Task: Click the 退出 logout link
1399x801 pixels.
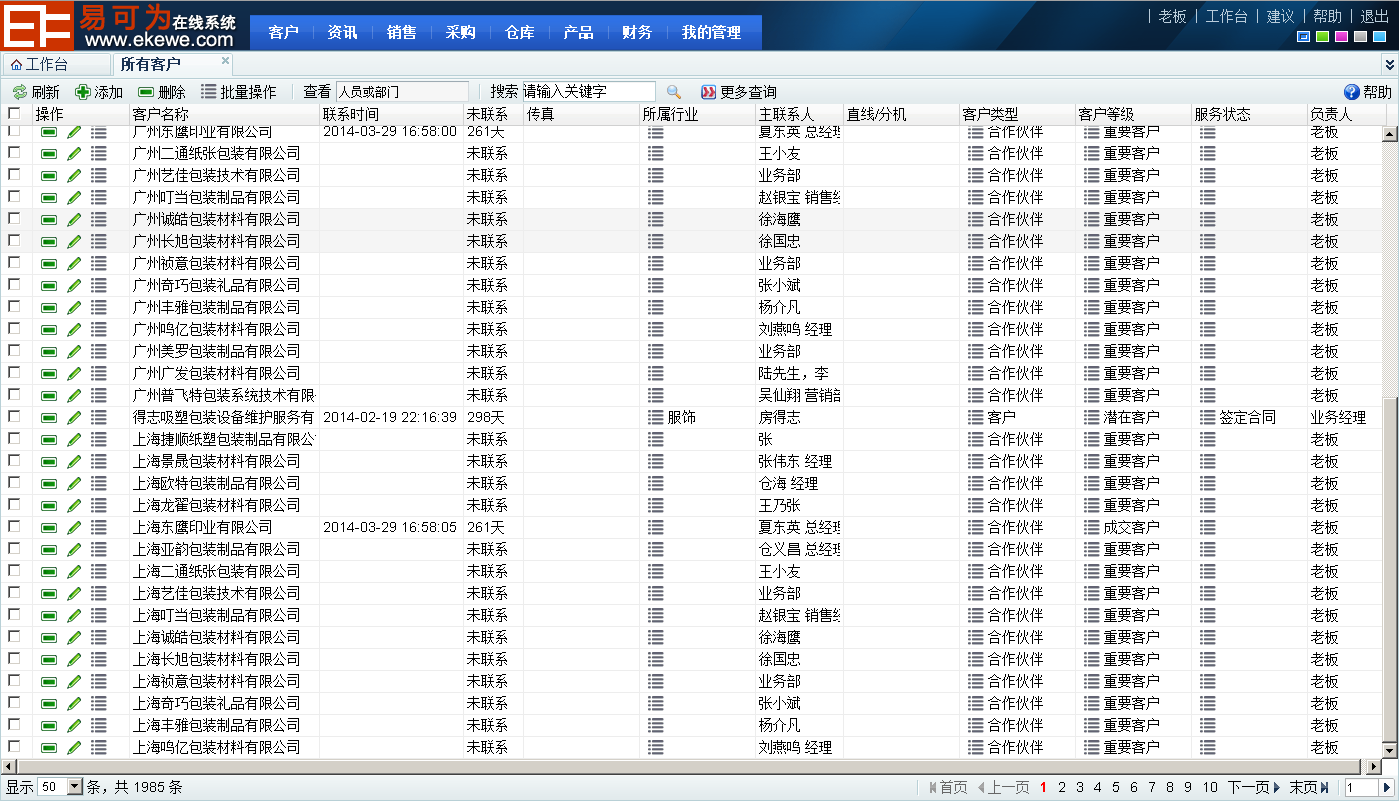Action: pos(1375,16)
